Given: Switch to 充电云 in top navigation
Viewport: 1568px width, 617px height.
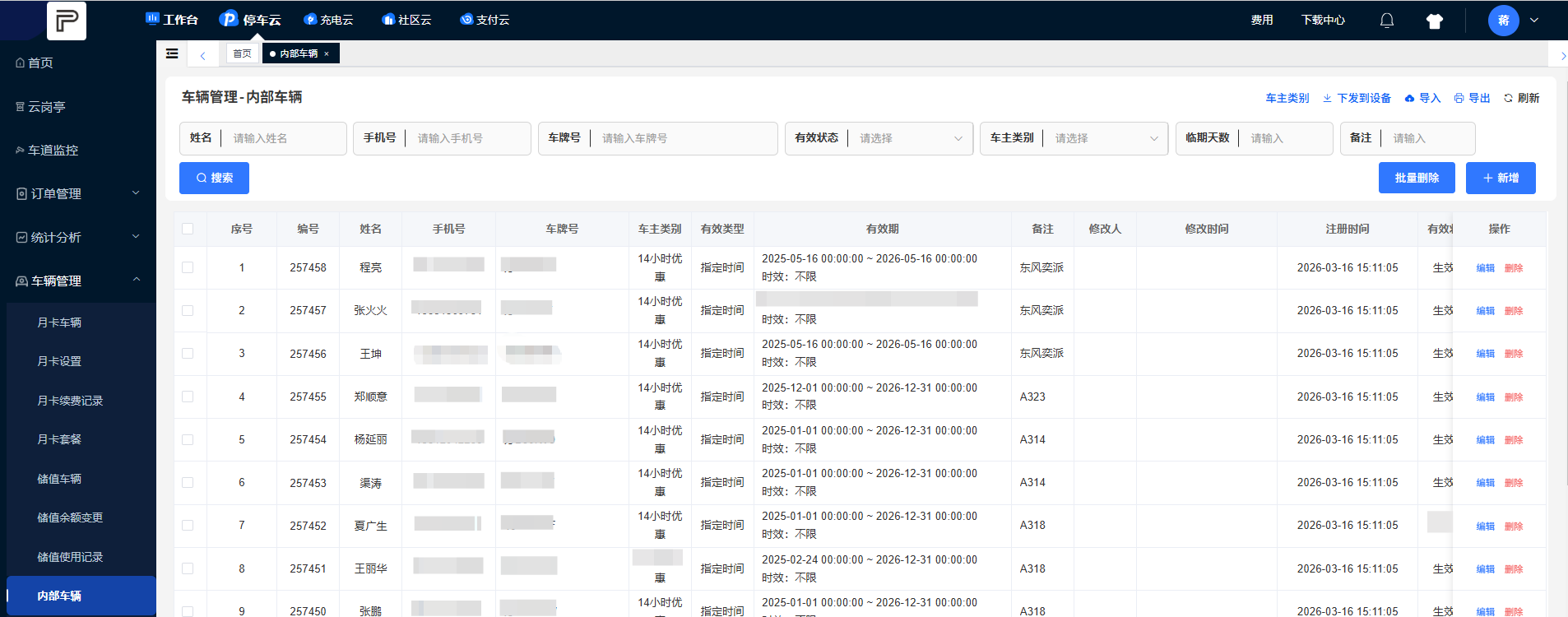Looking at the screenshot, I should coord(328,20).
